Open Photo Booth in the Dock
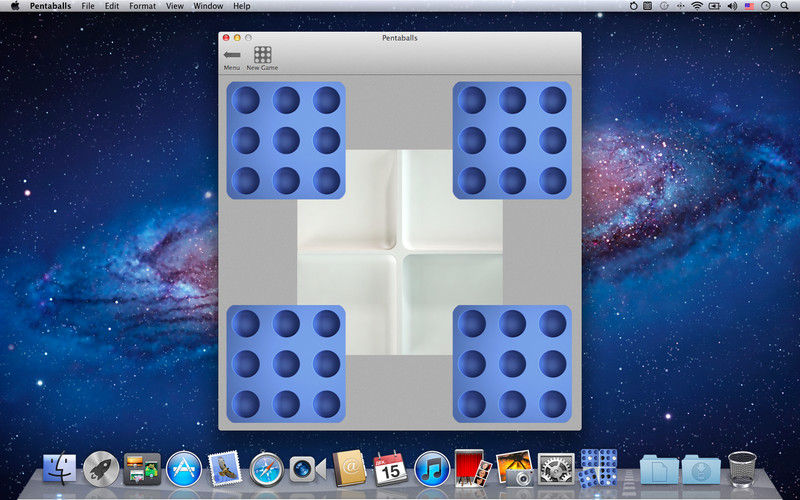Screen dimensions: 800x500 point(473,468)
